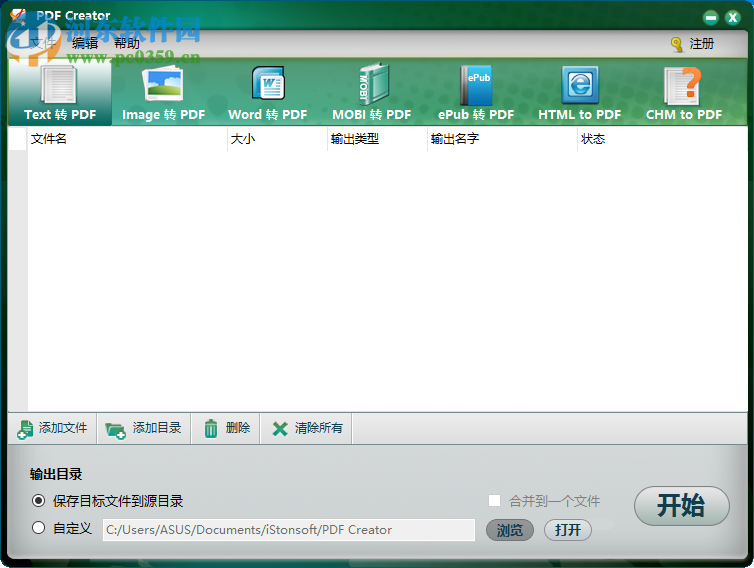Screen dimensions: 754x568
Task: Click the 添加目录 add folder button
Action: click(x=143, y=428)
